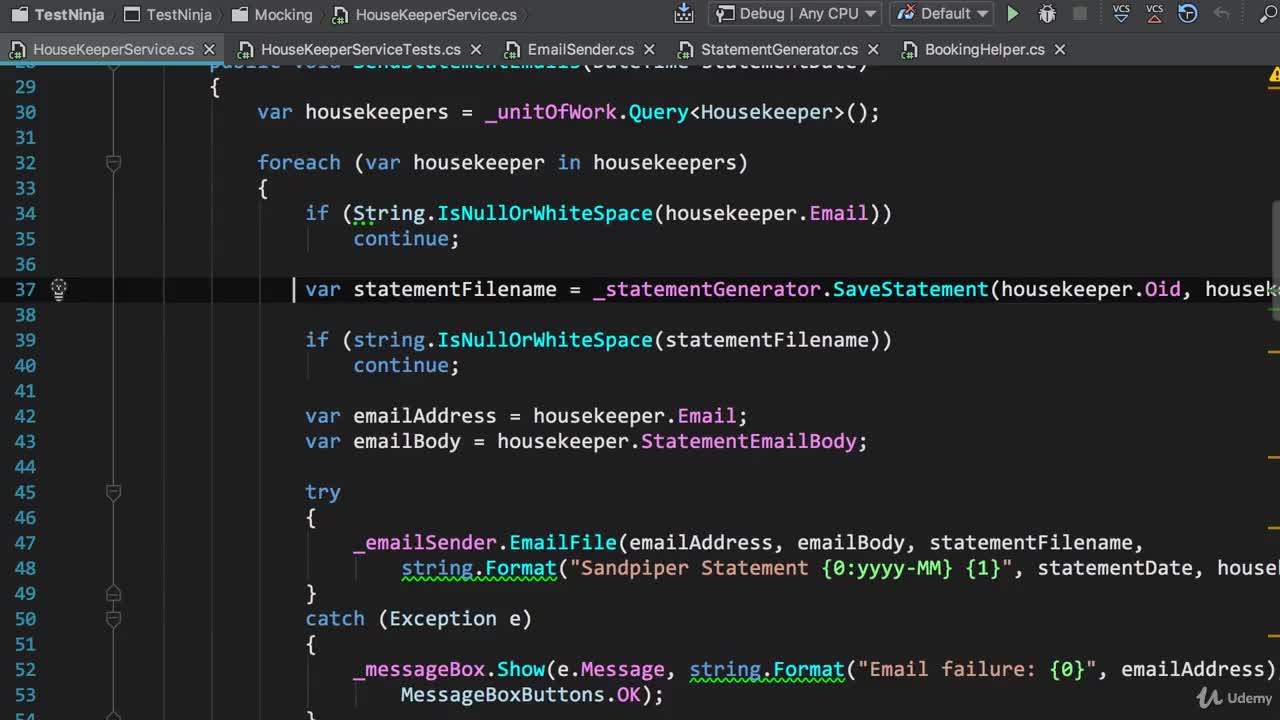This screenshot has height=720, width=1280.
Task: Click the TestNinja project breadcrumb
Action: point(167,14)
